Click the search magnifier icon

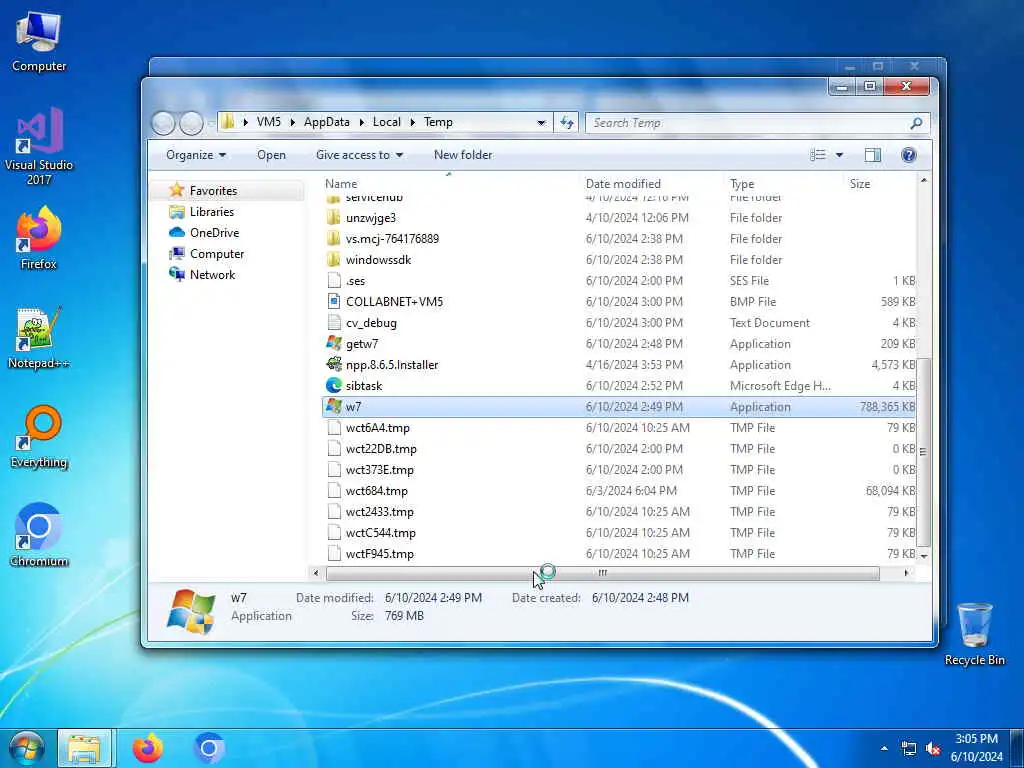pos(916,122)
